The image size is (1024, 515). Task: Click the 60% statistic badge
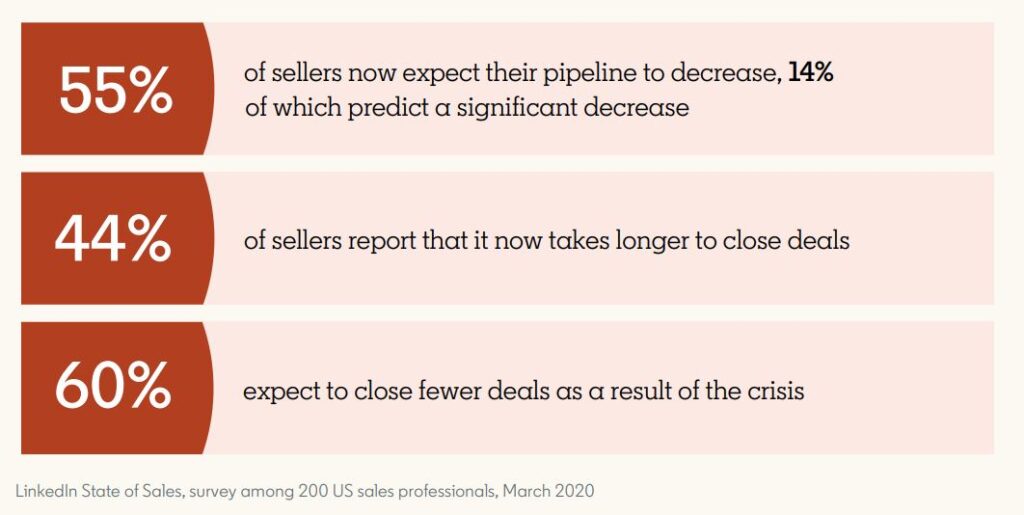(x=116, y=388)
